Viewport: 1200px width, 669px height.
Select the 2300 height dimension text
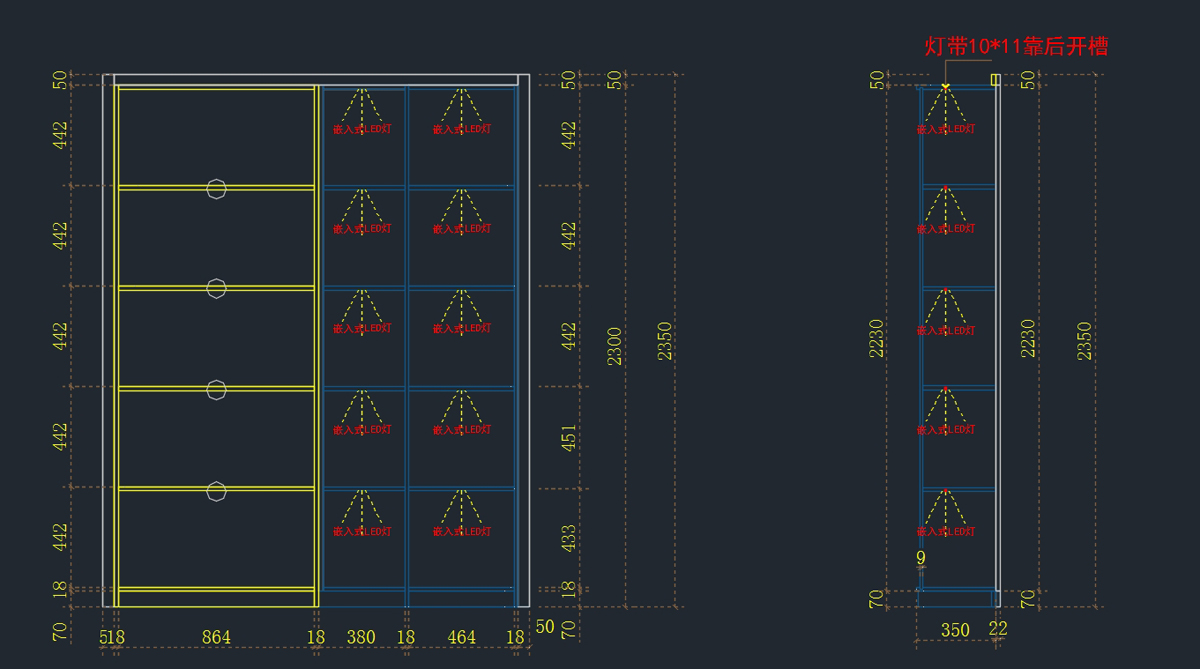[x=615, y=345]
